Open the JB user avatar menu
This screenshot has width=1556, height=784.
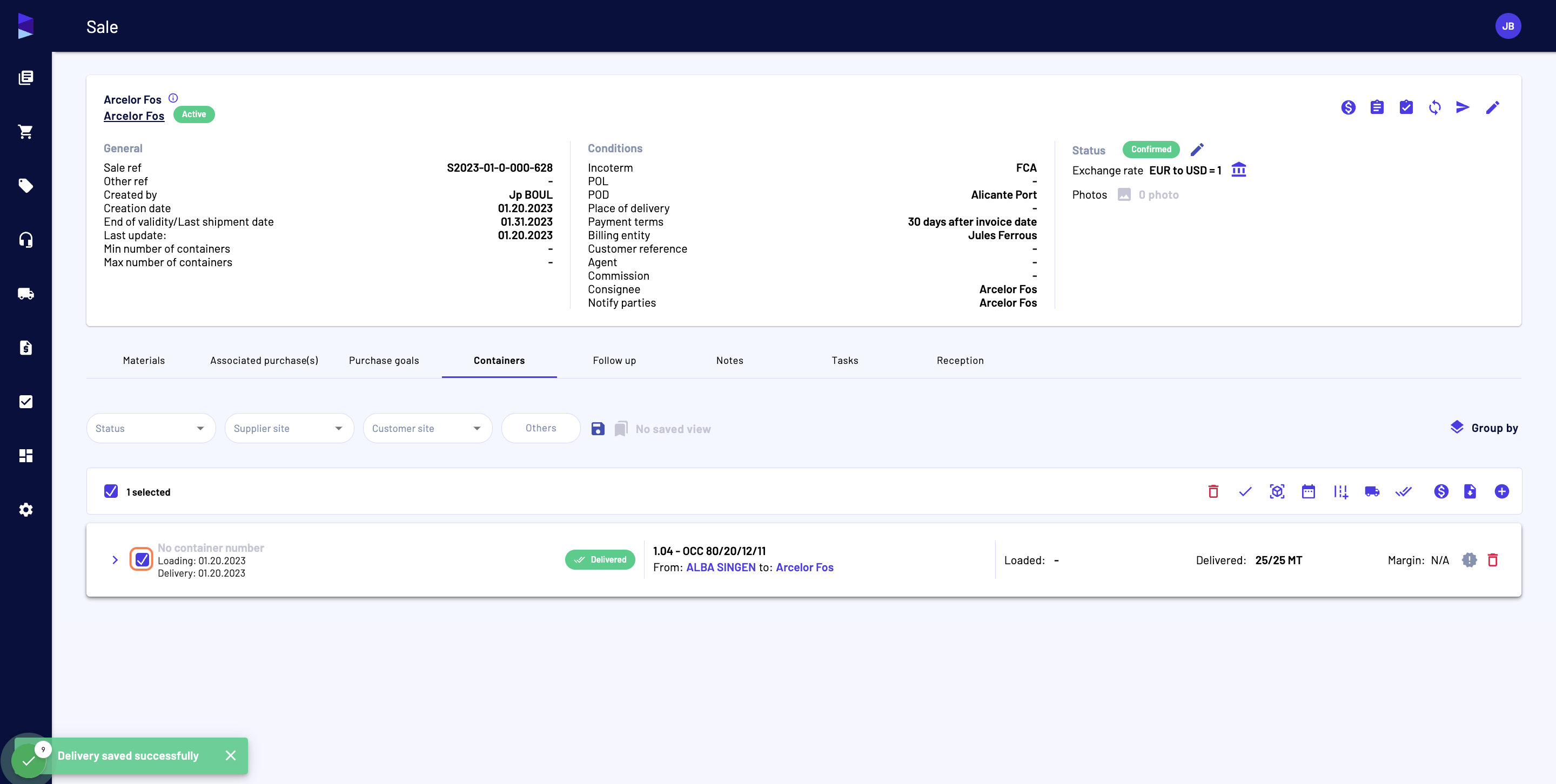[1508, 26]
